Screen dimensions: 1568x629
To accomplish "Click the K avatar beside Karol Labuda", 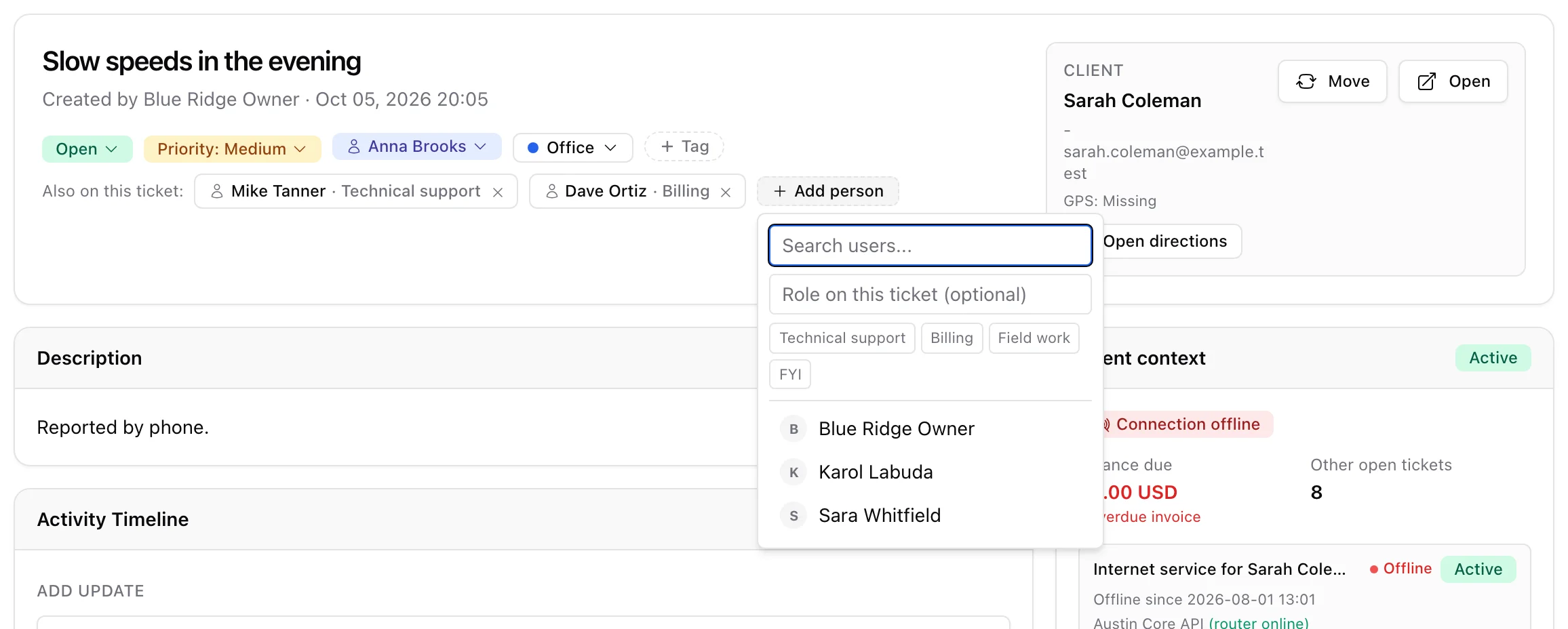I will pos(793,472).
